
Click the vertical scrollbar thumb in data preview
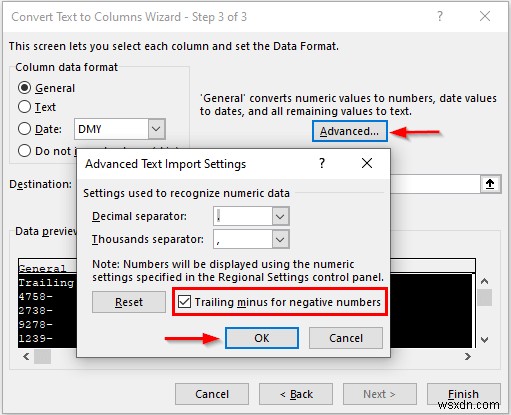point(485,297)
